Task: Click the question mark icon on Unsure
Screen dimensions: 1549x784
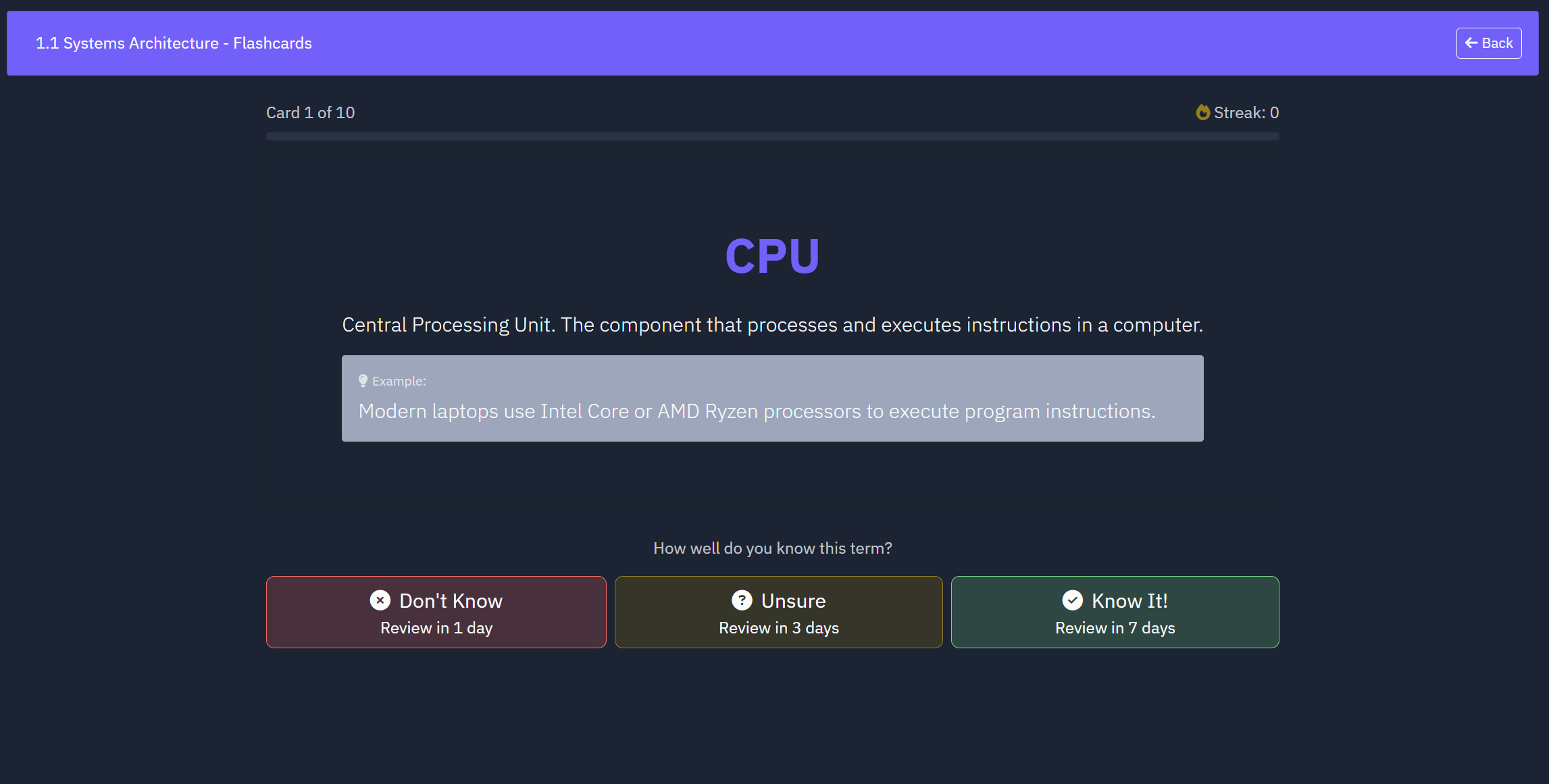Action: (x=742, y=600)
